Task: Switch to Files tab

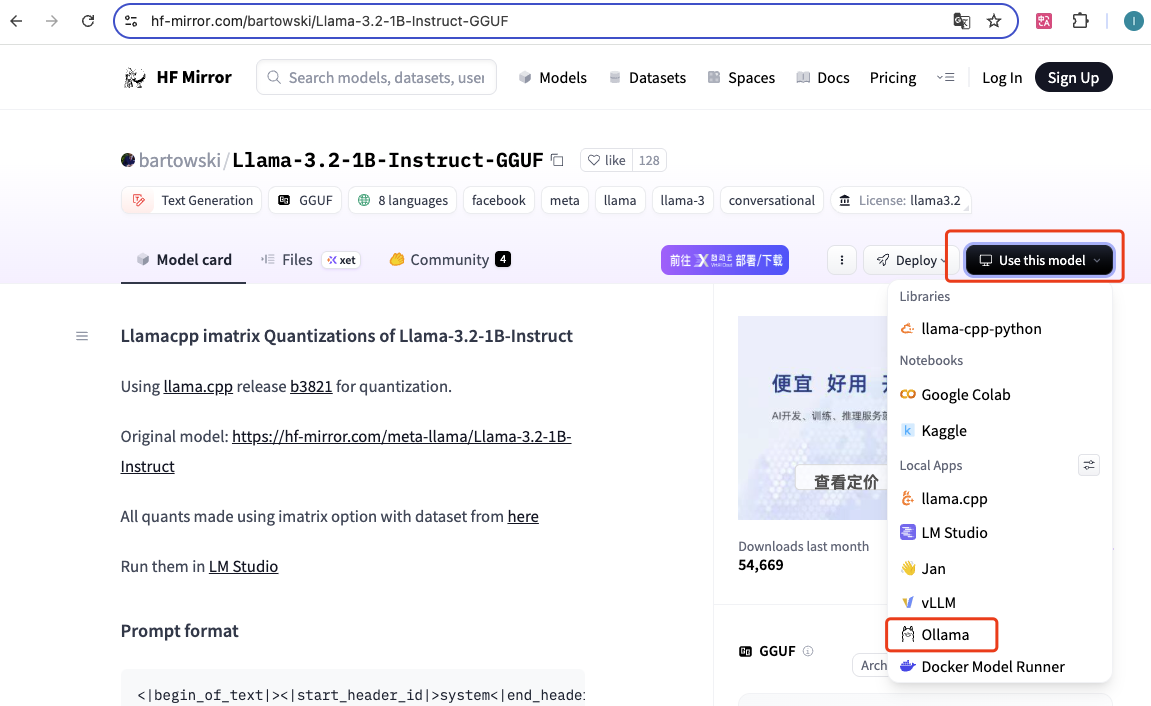Action: (x=309, y=260)
